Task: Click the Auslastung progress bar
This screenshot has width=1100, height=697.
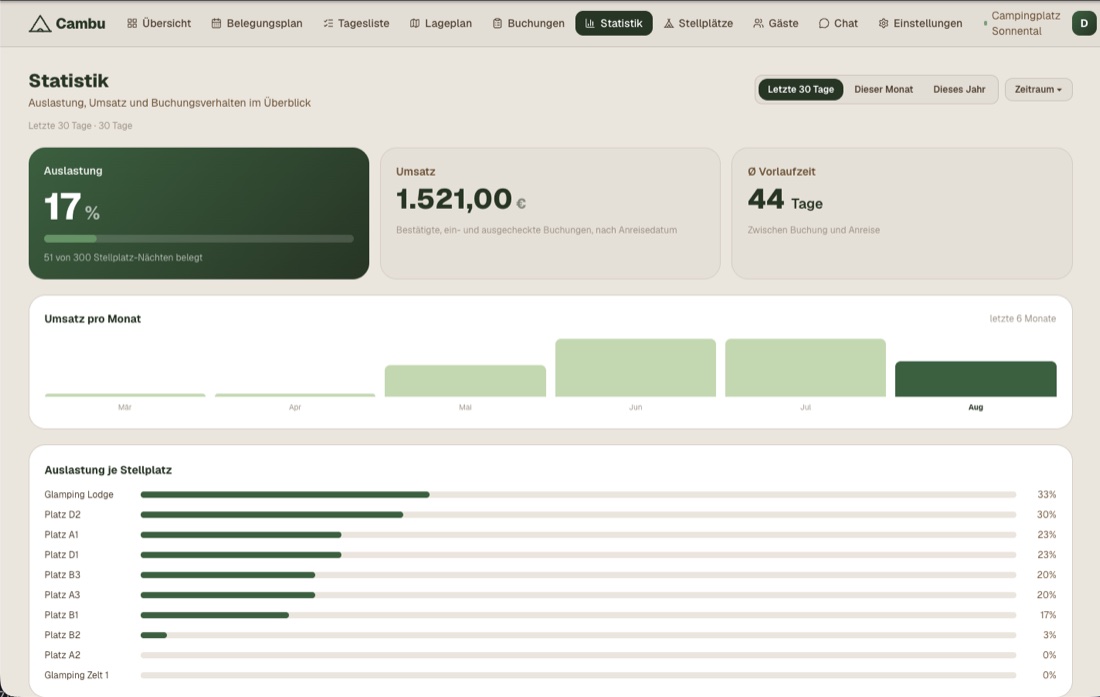Action: [x=199, y=238]
